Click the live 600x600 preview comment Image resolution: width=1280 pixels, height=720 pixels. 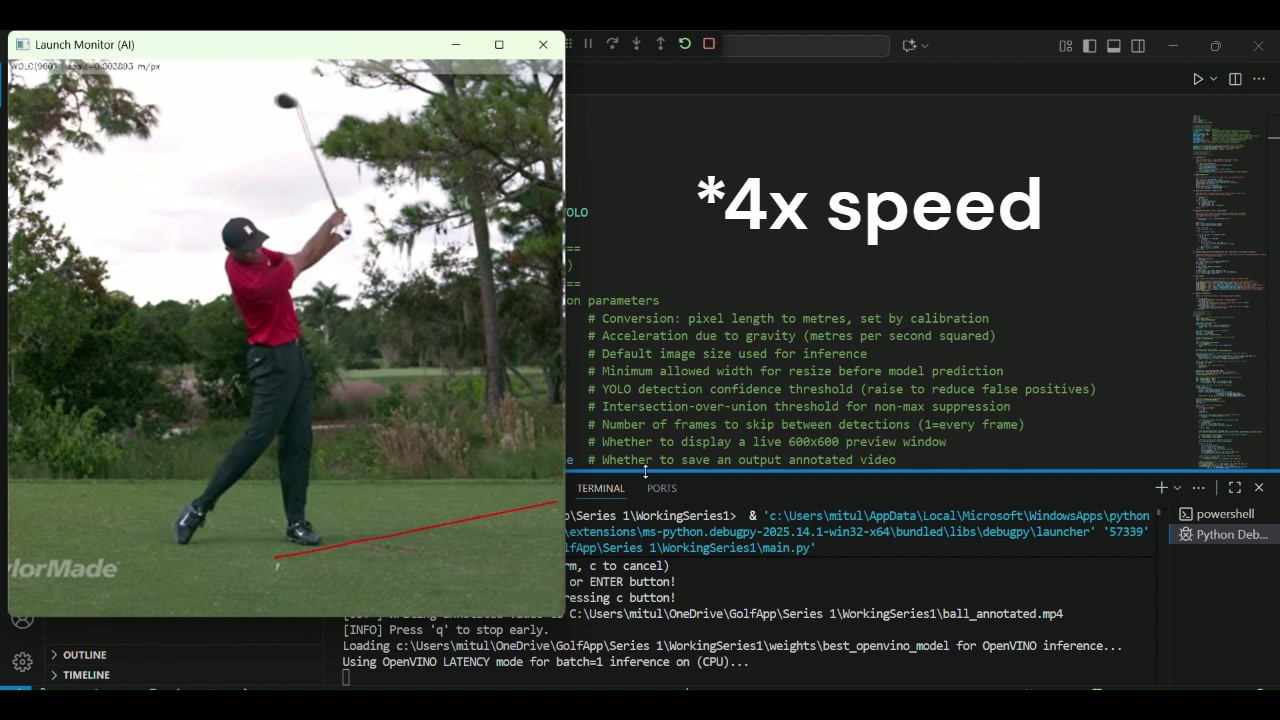767,442
